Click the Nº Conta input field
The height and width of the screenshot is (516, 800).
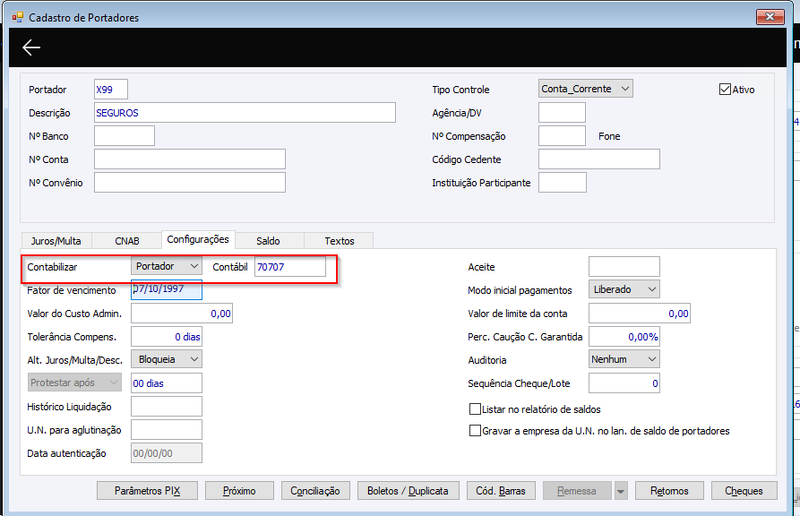click(x=190, y=159)
